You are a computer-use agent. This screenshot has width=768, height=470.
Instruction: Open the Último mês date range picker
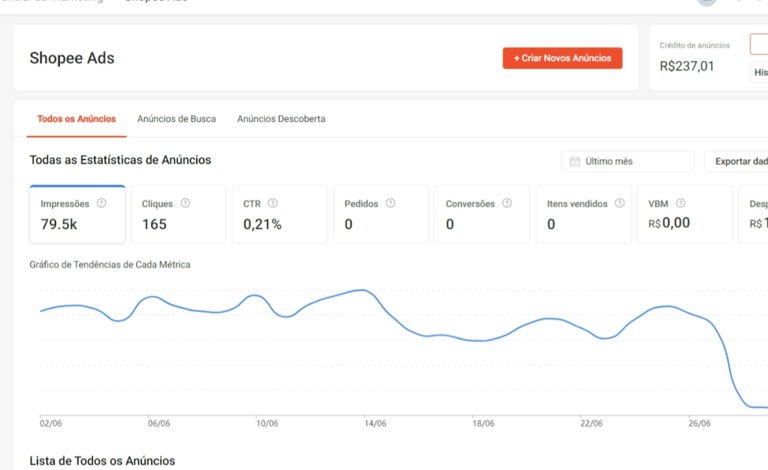pyautogui.click(x=627, y=162)
